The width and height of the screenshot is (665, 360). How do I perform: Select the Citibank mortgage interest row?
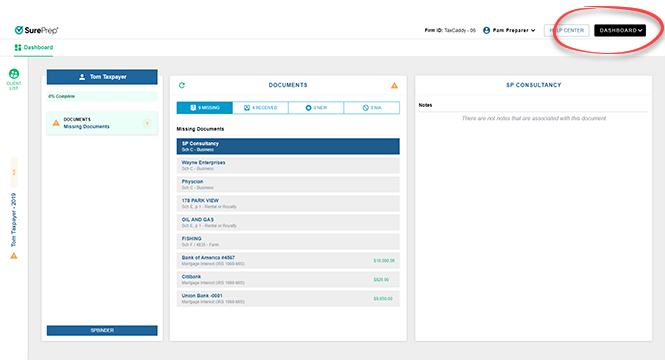tap(288, 279)
